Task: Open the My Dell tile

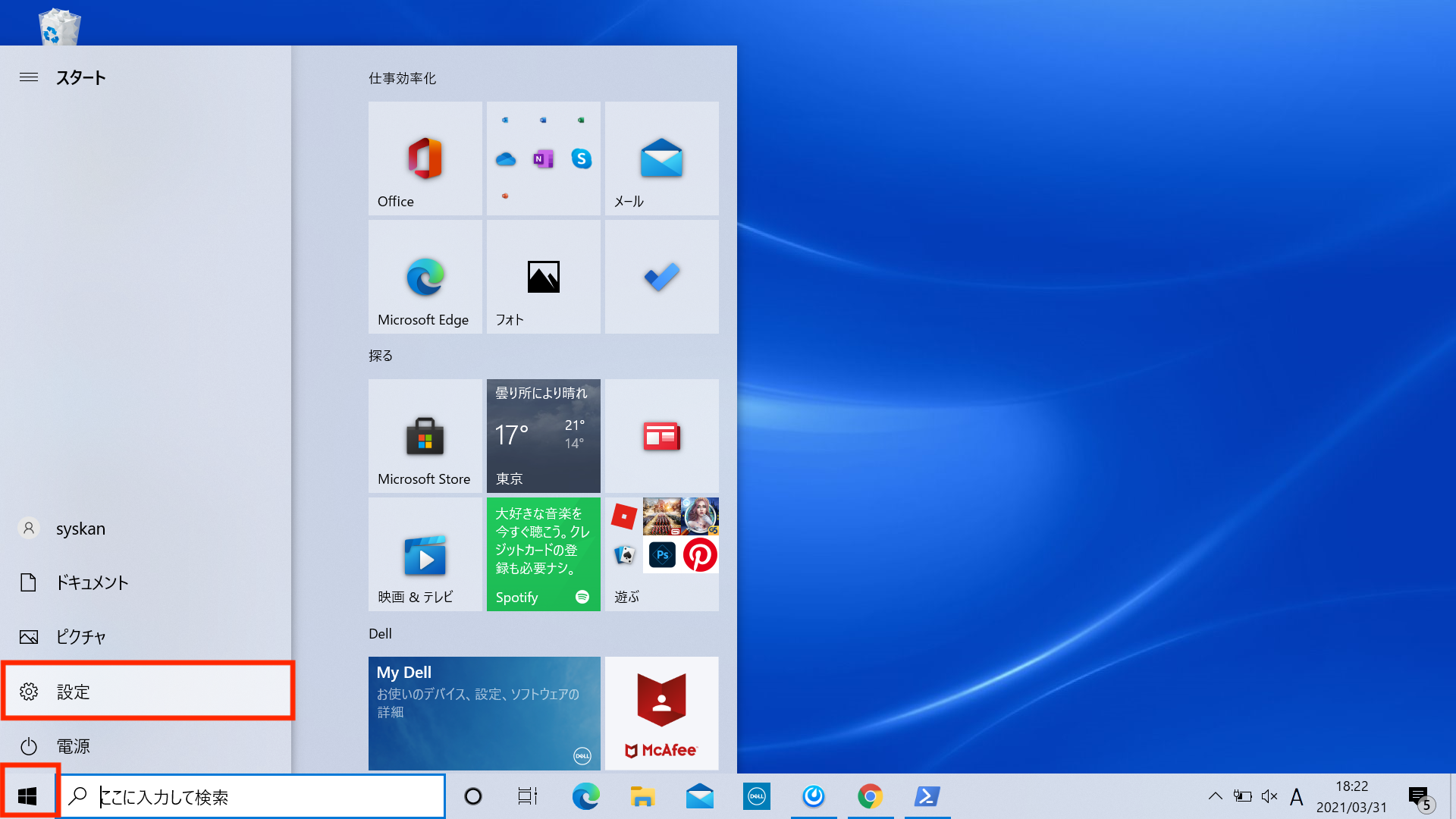Action: (484, 714)
